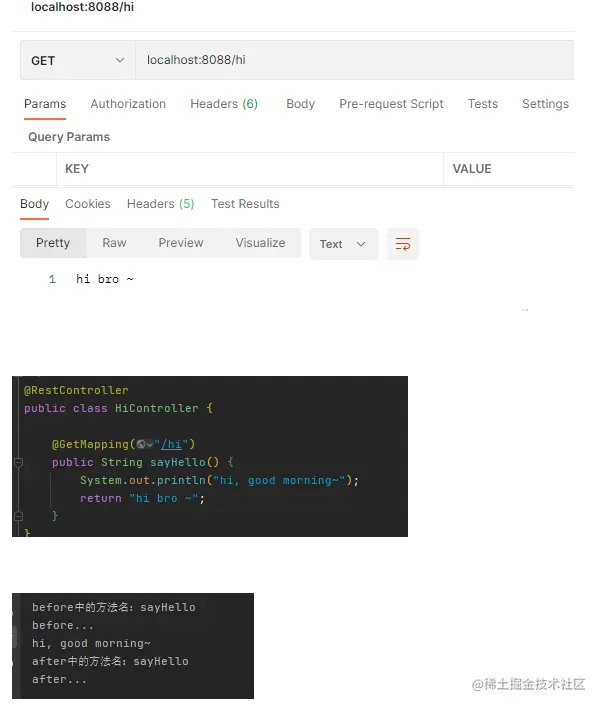Open the GET method dropdown

click(77, 60)
